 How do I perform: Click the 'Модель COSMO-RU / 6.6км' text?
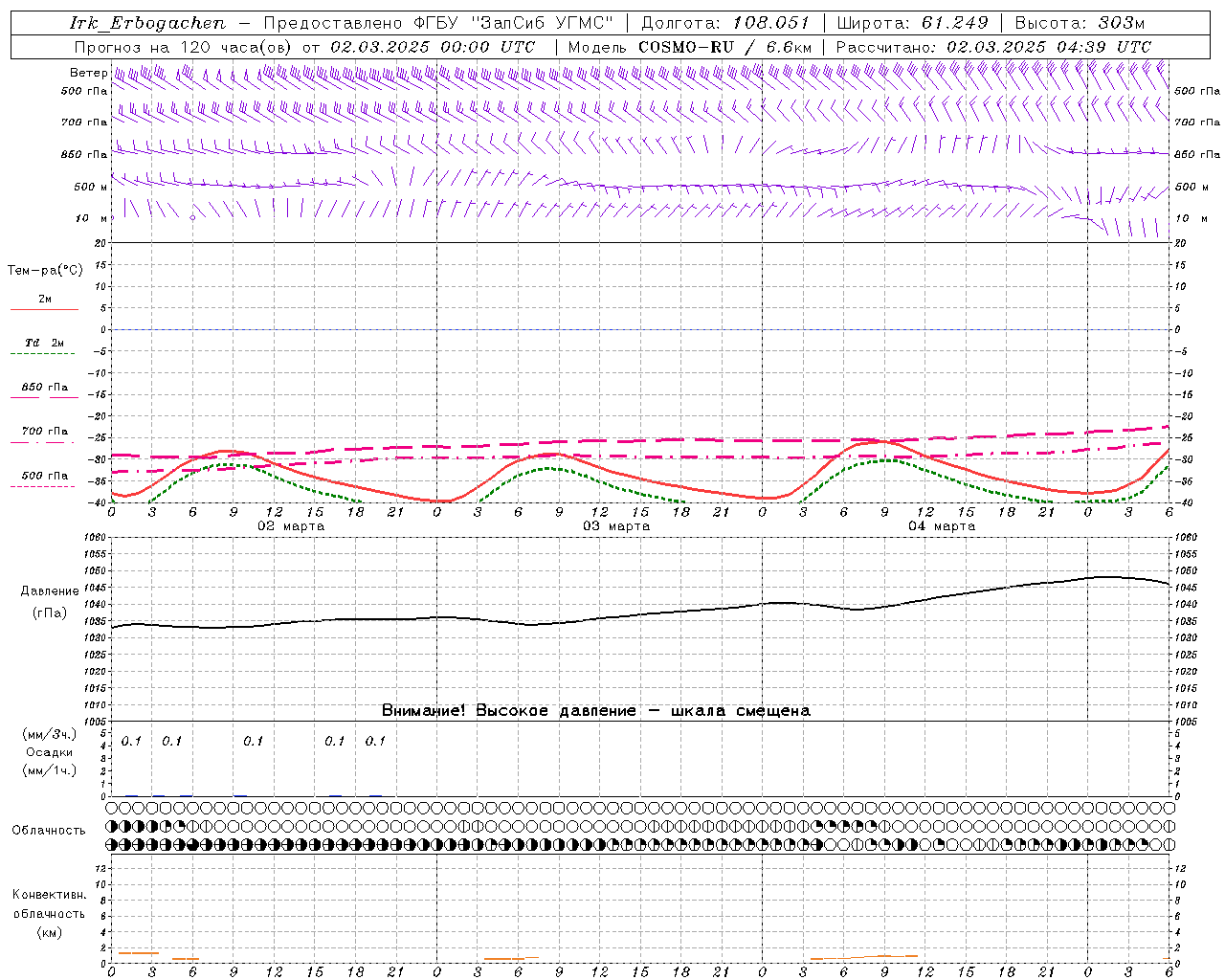click(690, 47)
